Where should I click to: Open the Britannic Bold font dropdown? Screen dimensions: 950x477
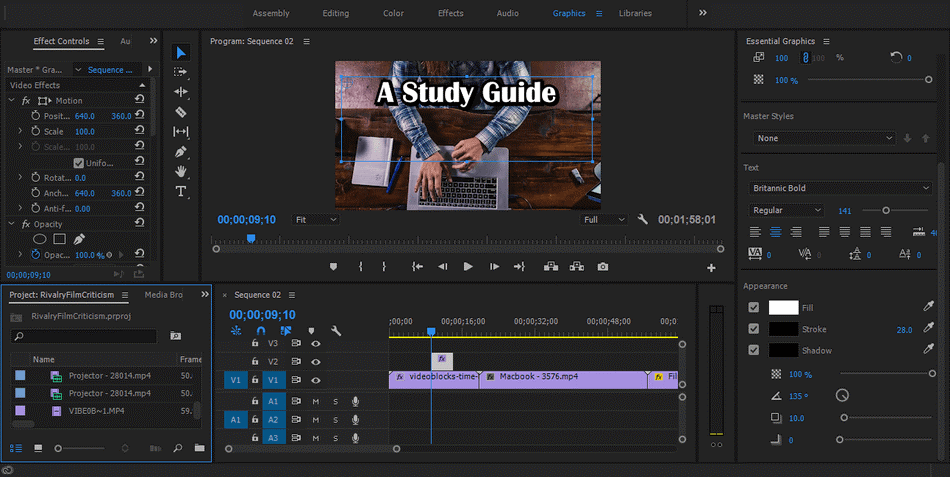pyautogui.click(x=840, y=188)
